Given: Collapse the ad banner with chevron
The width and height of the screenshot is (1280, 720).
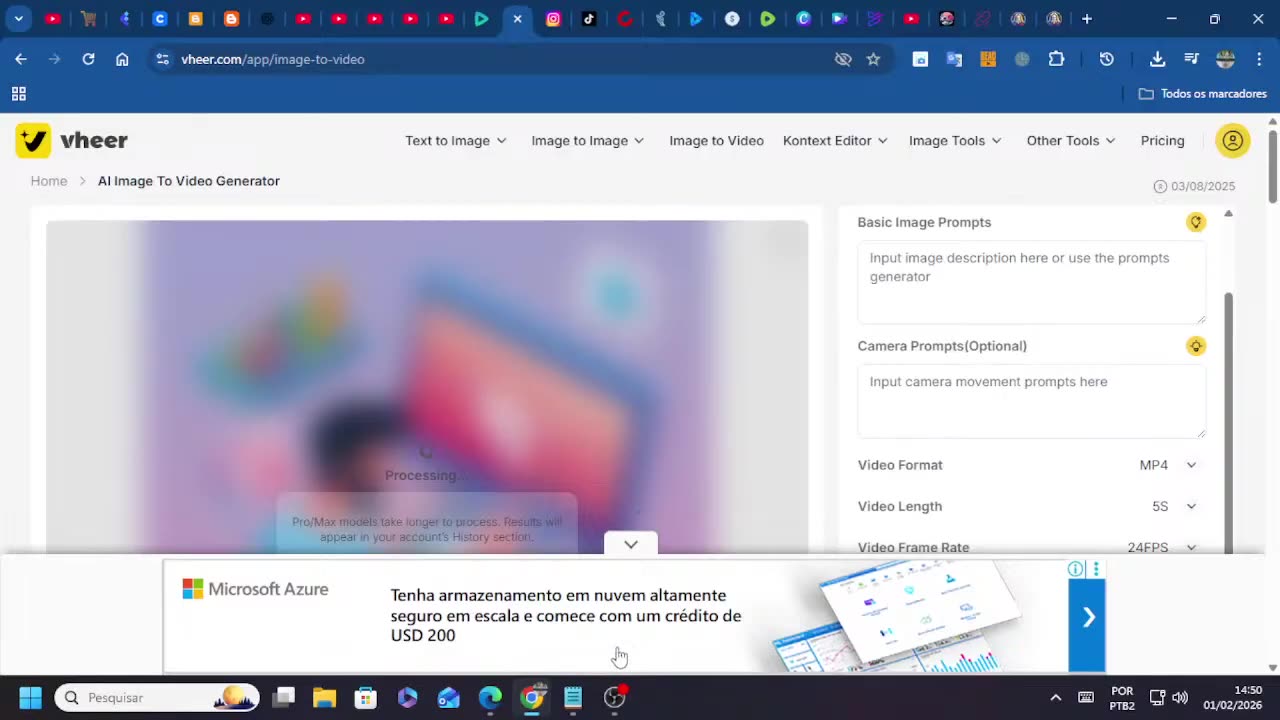Looking at the screenshot, I should (631, 544).
